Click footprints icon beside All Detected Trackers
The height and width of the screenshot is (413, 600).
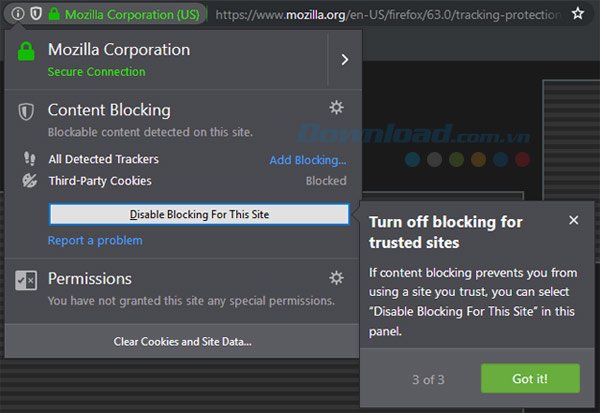click(x=29, y=160)
